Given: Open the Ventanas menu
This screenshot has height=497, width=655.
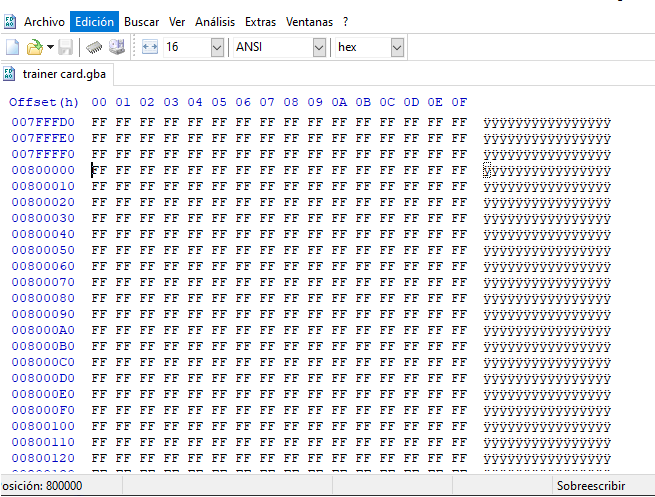Looking at the screenshot, I should click(309, 21).
